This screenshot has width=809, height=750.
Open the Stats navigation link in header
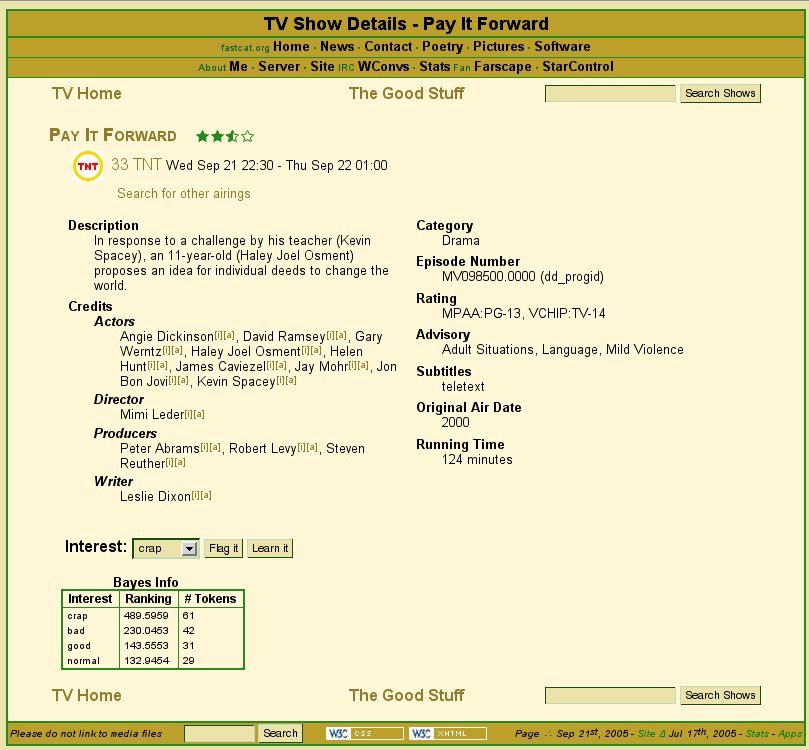434,67
